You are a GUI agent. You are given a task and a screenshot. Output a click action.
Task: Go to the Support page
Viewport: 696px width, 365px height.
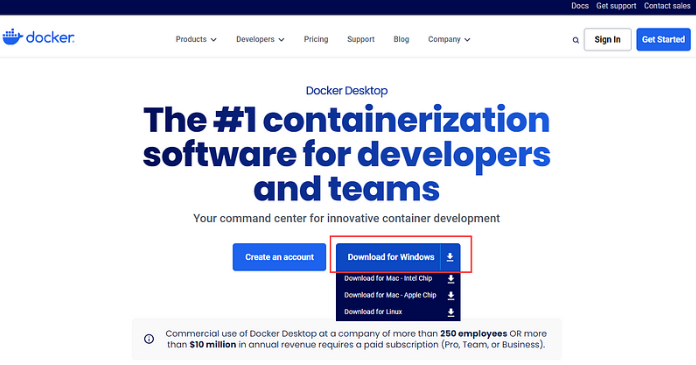pyautogui.click(x=361, y=40)
